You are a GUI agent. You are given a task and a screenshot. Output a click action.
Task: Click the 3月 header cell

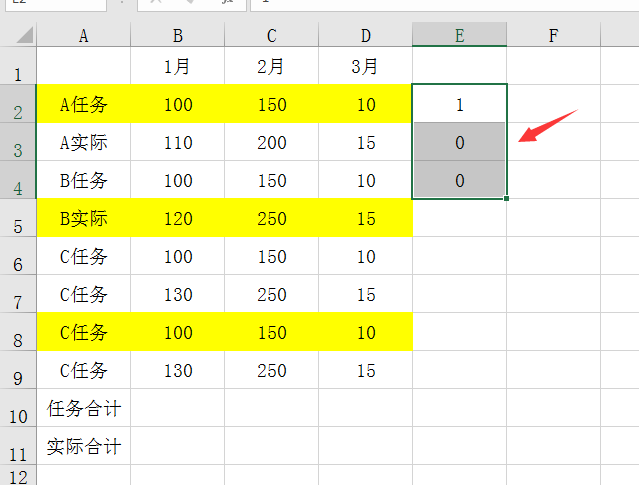pyautogui.click(x=366, y=66)
